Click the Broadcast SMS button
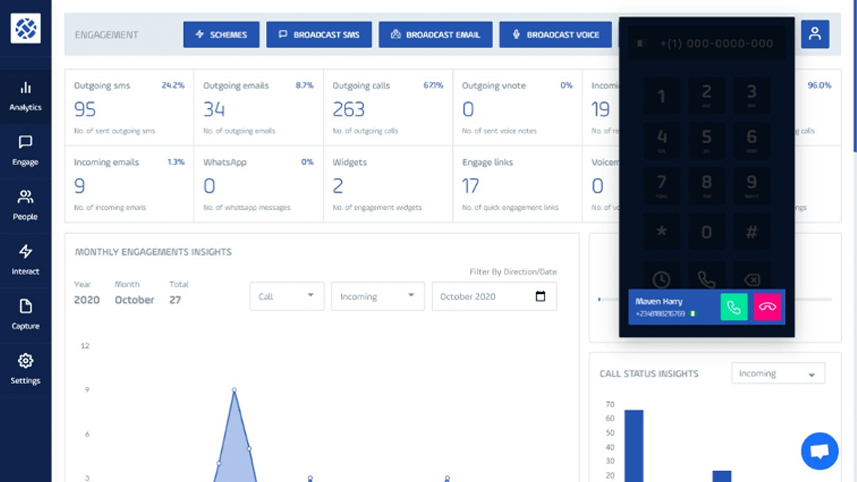Screen dimensions: 857x482 click(319, 34)
